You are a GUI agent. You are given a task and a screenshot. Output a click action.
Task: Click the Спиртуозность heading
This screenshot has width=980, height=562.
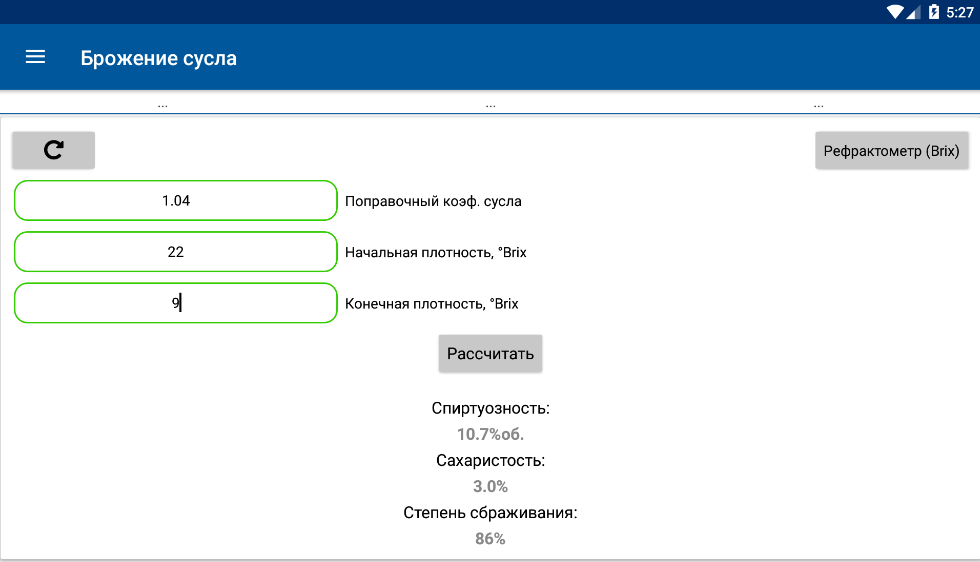(x=491, y=408)
